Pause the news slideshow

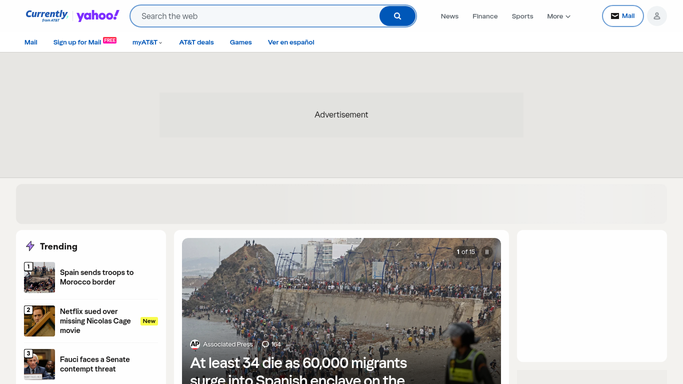point(487,252)
